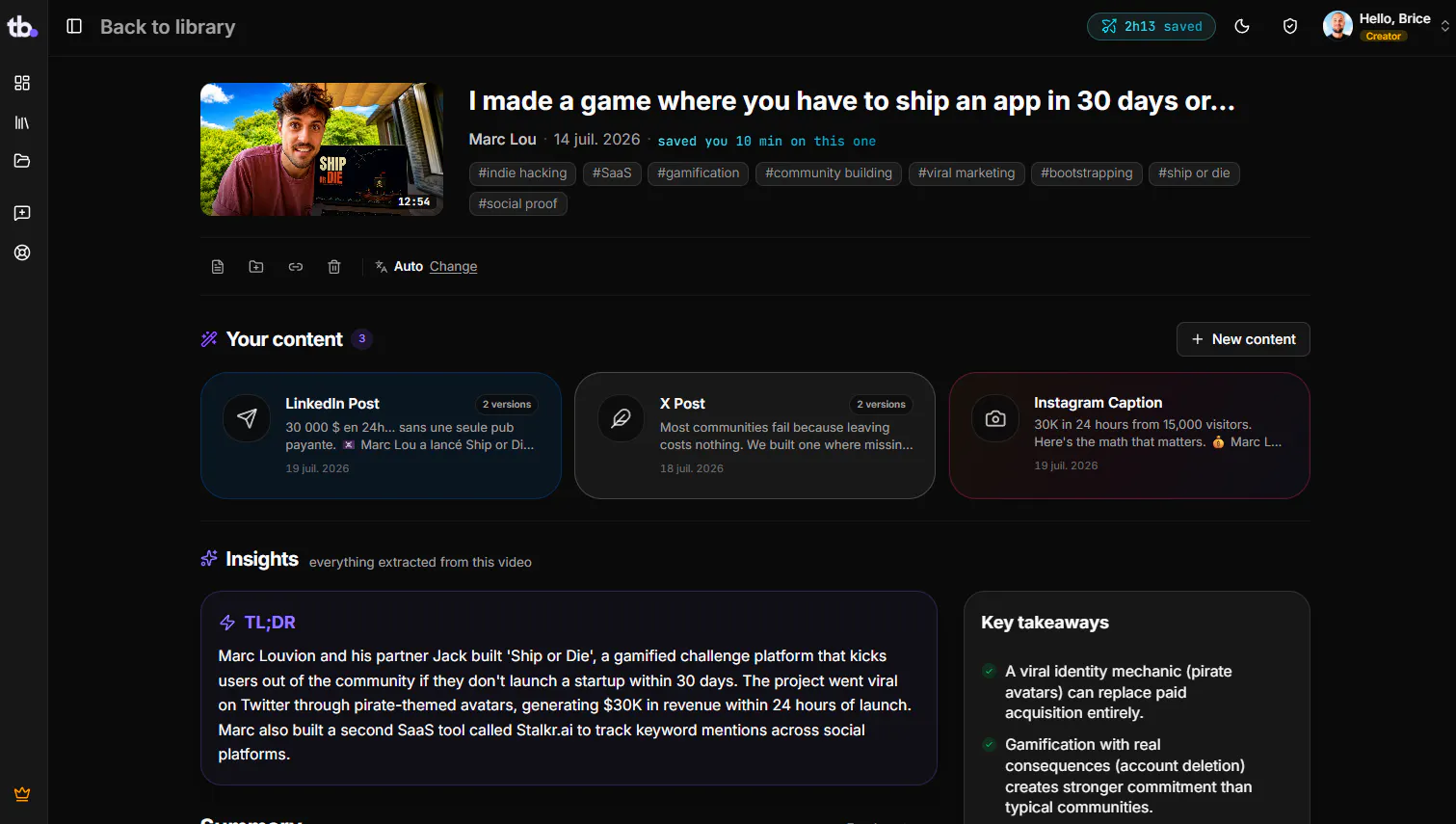Click the paper plane icon on LinkedIn Post
The image size is (1456, 824).
pyautogui.click(x=247, y=418)
